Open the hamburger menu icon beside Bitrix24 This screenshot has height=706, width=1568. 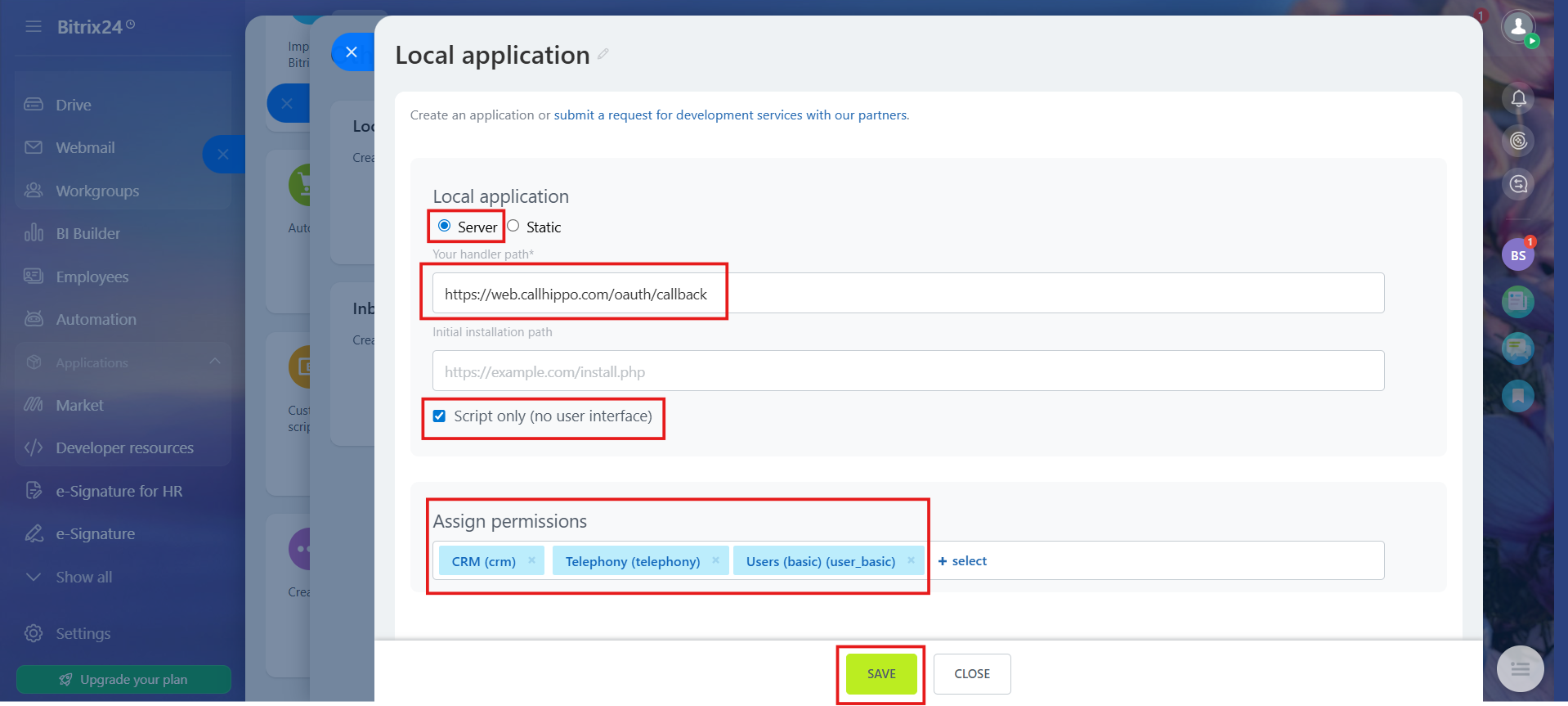point(34,26)
